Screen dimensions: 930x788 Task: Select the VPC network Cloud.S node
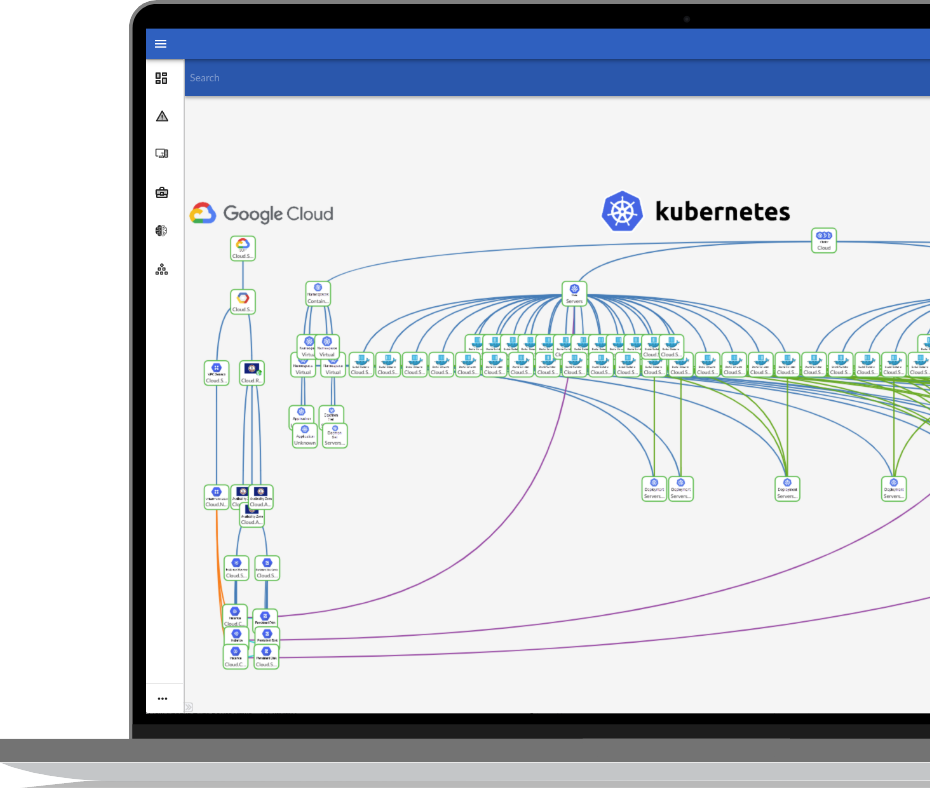[216, 373]
